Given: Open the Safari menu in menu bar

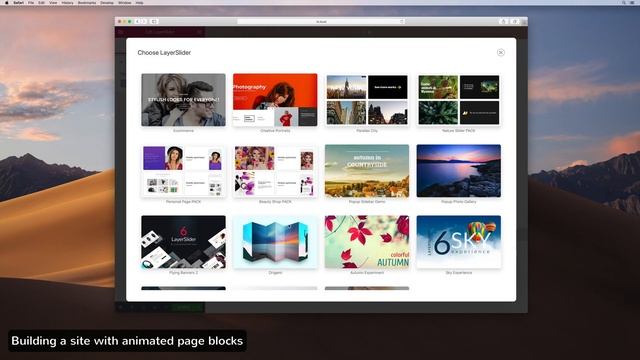Looking at the screenshot, I should (19, 2).
